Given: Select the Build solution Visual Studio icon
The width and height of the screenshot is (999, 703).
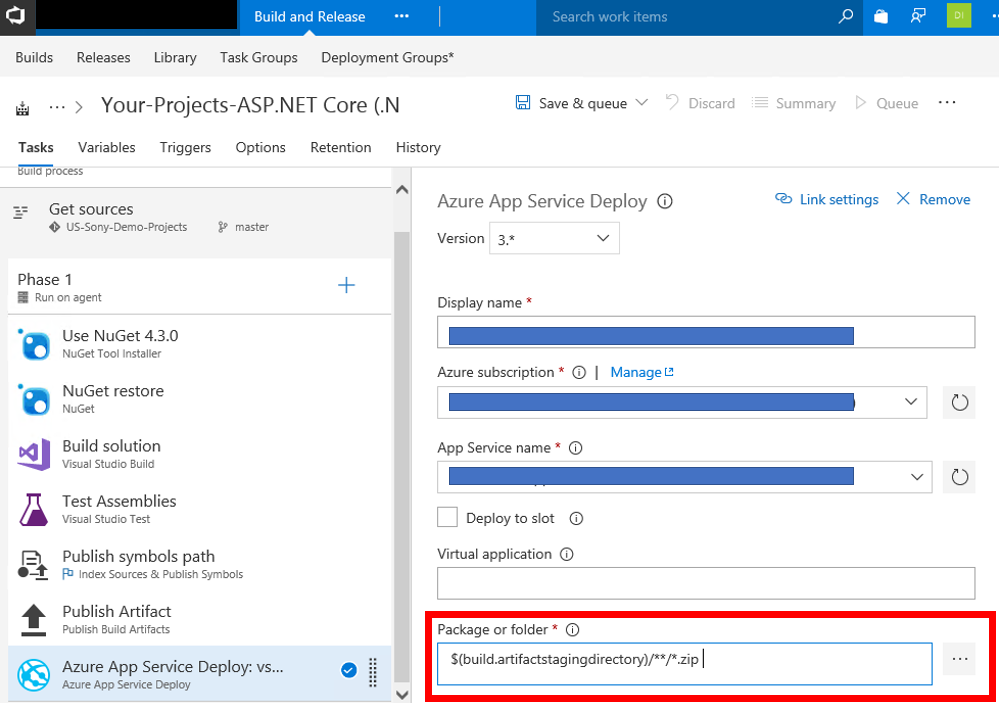Looking at the screenshot, I should pyautogui.click(x=34, y=454).
